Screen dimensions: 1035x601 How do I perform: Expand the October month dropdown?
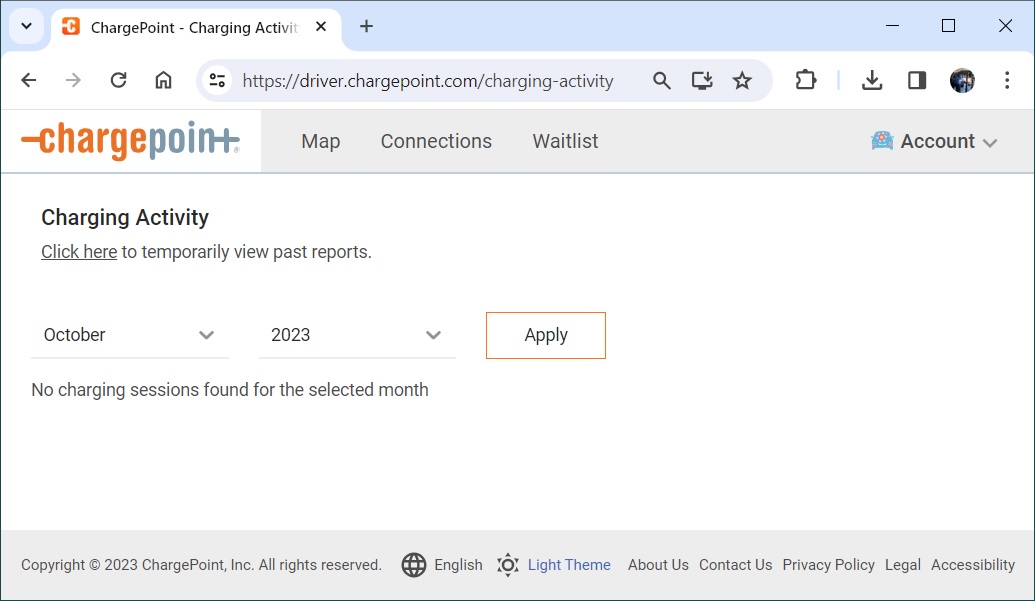[x=130, y=335]
